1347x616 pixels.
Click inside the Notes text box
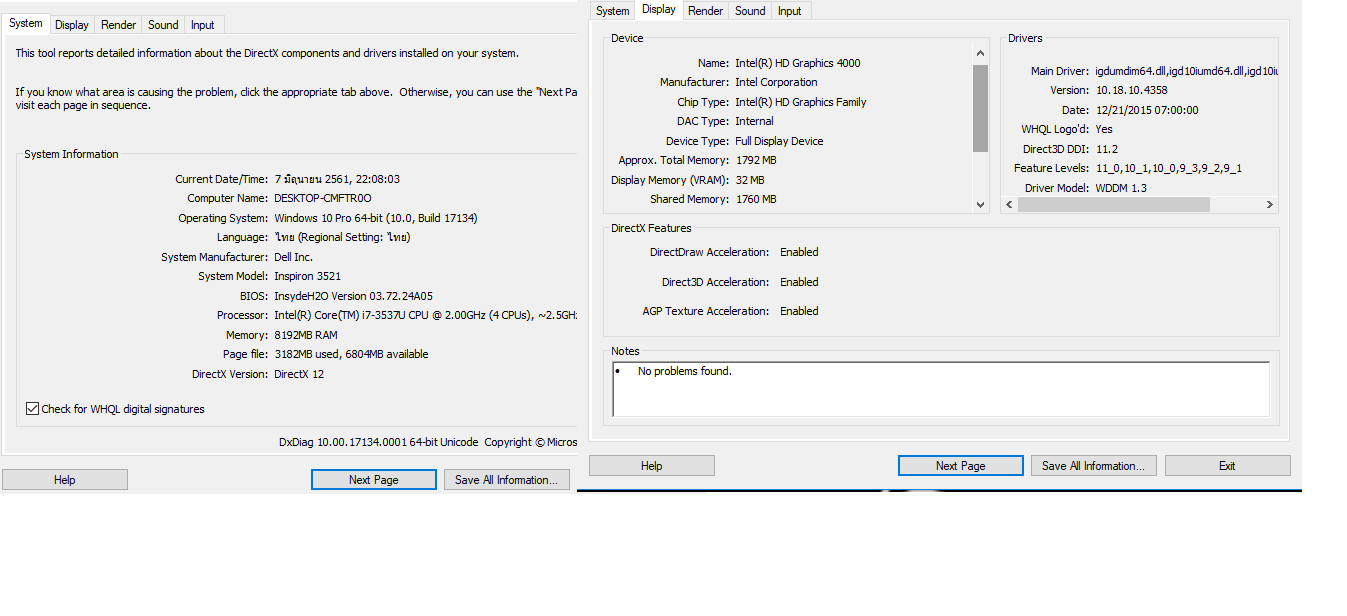click(x=941, y=389)
